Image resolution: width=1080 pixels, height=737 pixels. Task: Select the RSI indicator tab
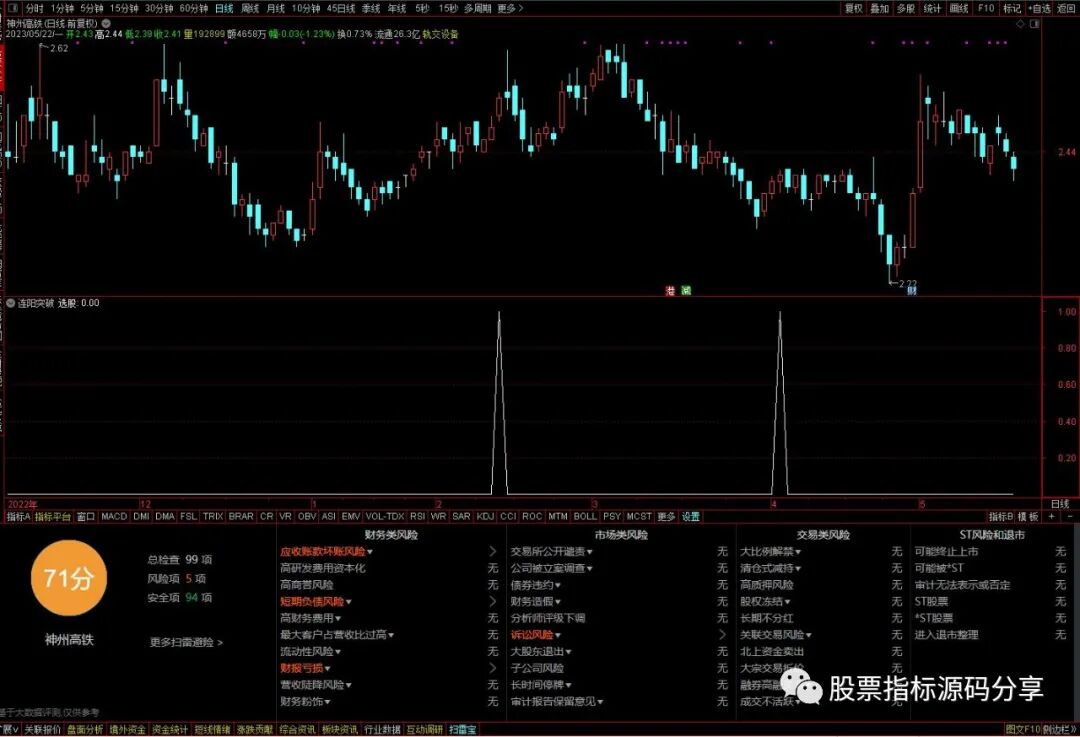(x=417, y=516)
